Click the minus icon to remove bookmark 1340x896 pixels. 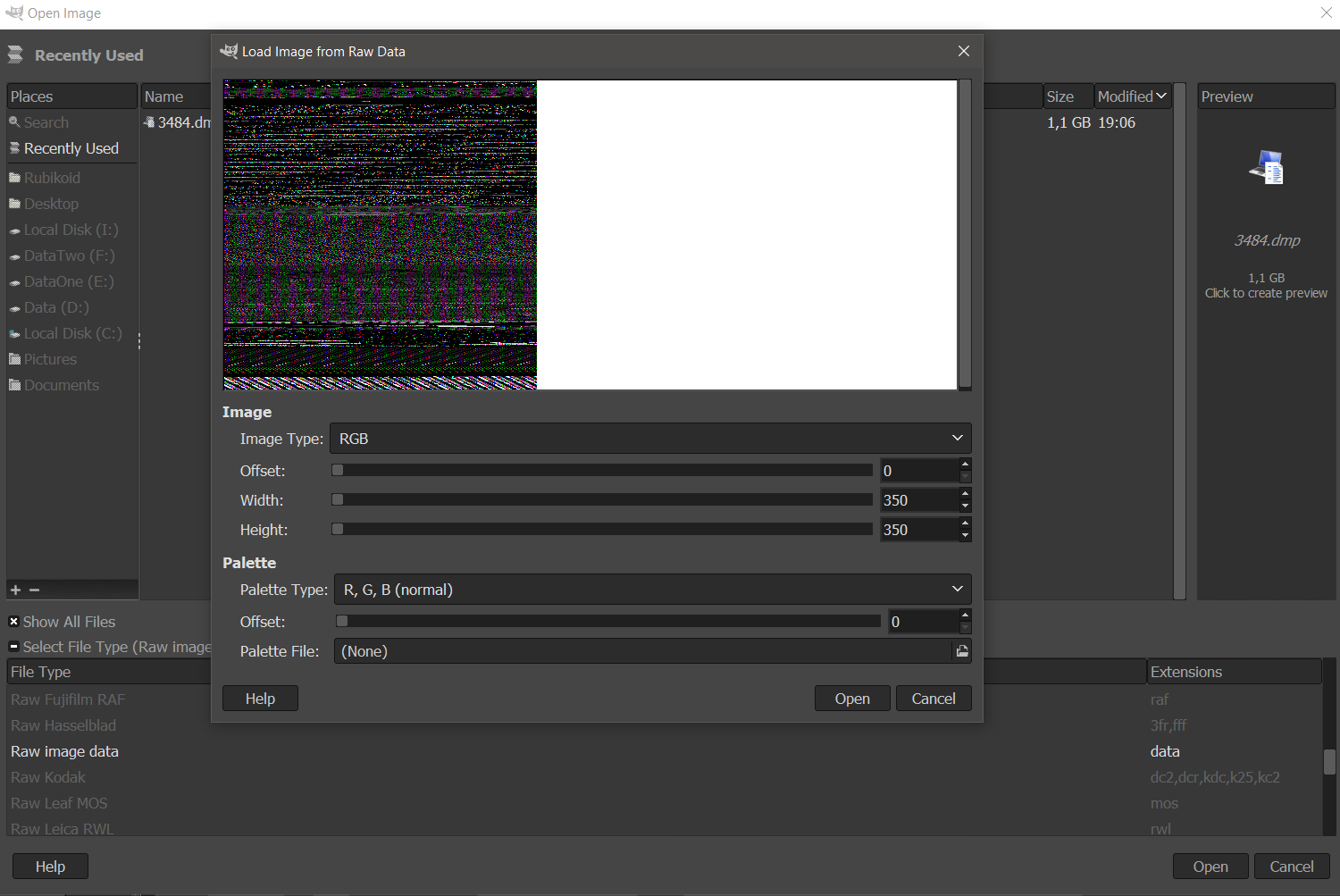click(35, 590)
